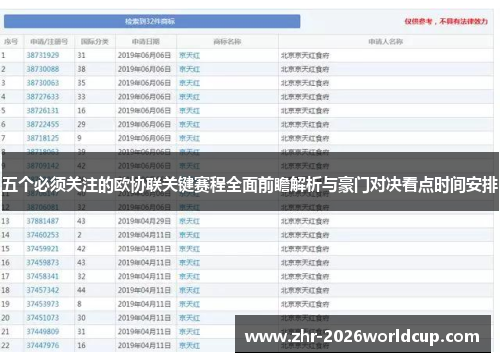Click the 申请人名称 column header
The image size is (500, 362).
point(386,42)
